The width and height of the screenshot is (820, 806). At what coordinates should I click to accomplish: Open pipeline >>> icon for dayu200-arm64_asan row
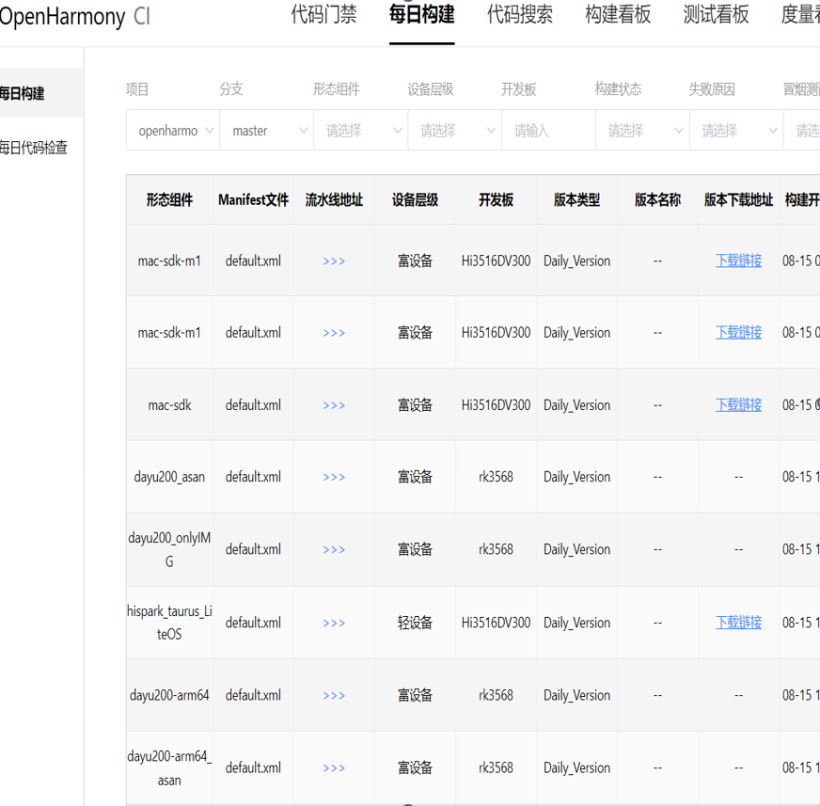(x=334, y=768)
